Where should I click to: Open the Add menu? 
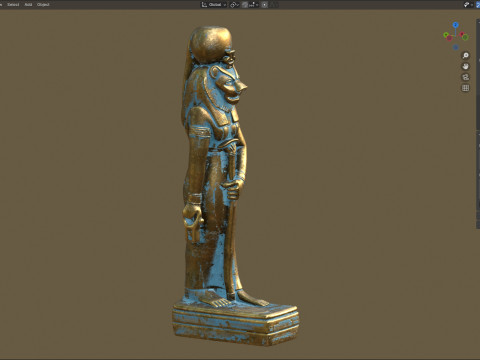tap(28, 5)
